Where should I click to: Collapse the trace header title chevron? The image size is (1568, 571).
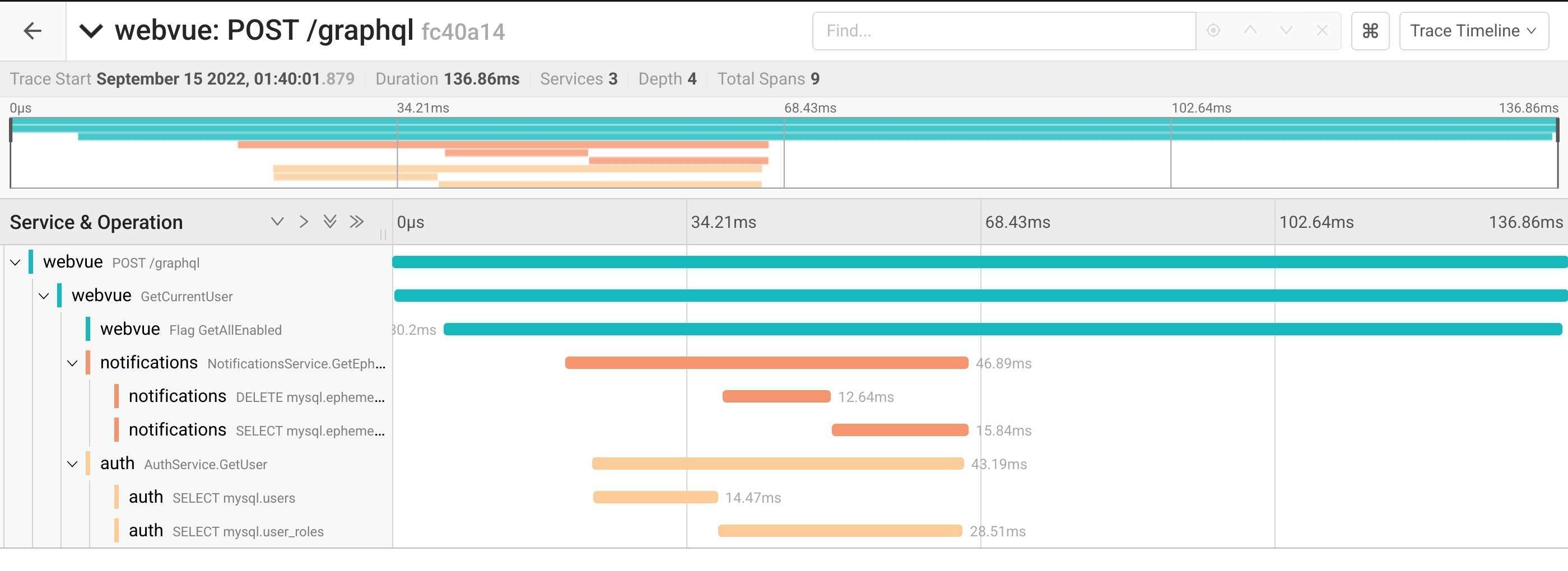91,30
